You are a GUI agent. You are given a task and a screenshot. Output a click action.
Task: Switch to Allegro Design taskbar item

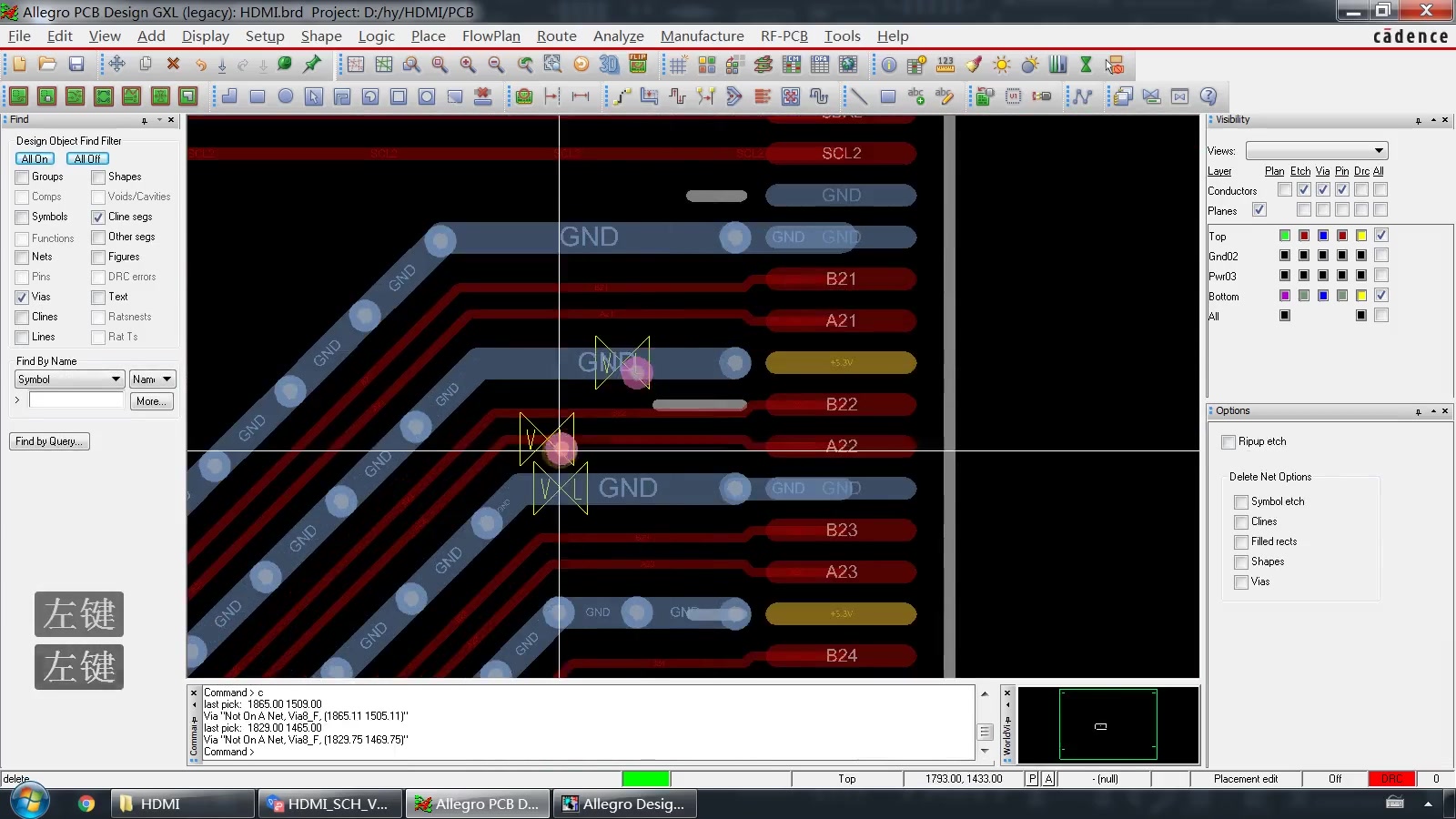tap(625, 804)
